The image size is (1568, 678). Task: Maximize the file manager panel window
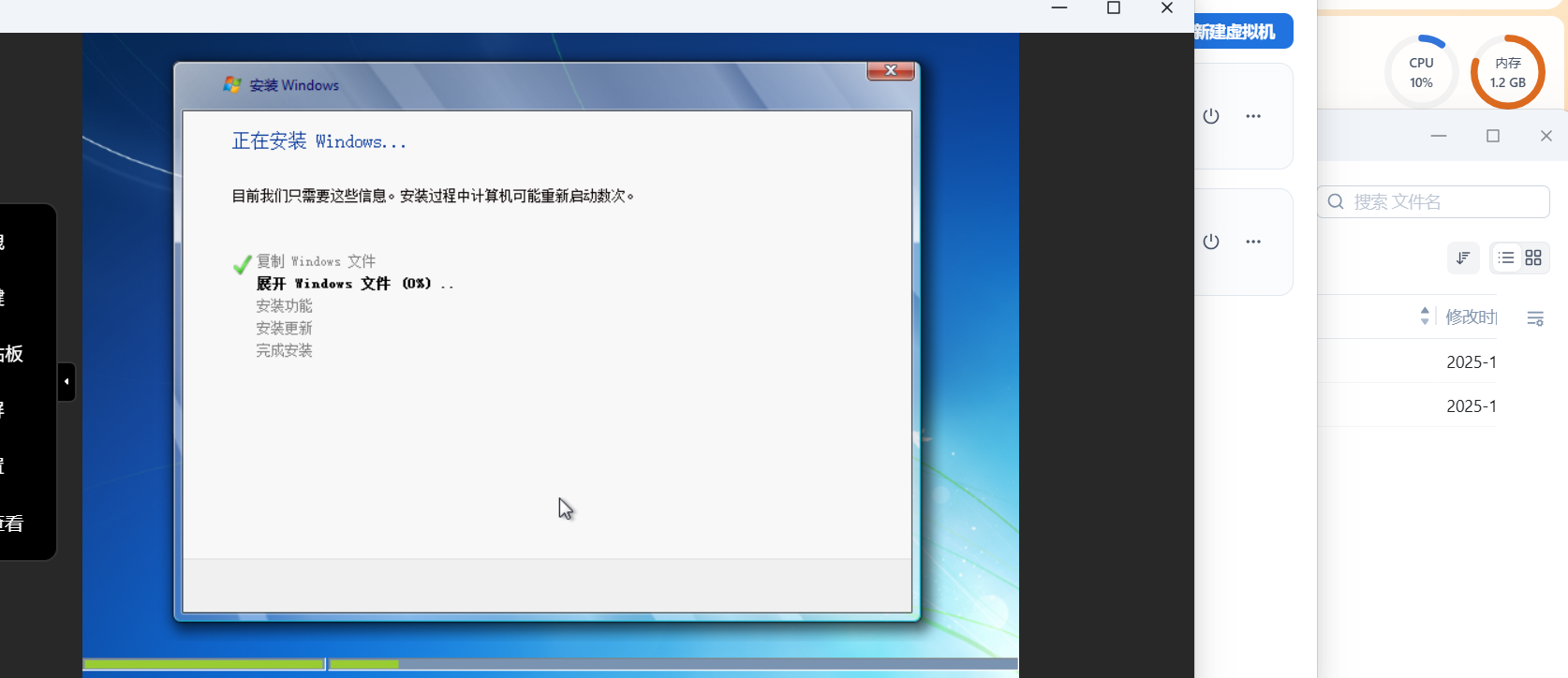(x=1493, y=136)
